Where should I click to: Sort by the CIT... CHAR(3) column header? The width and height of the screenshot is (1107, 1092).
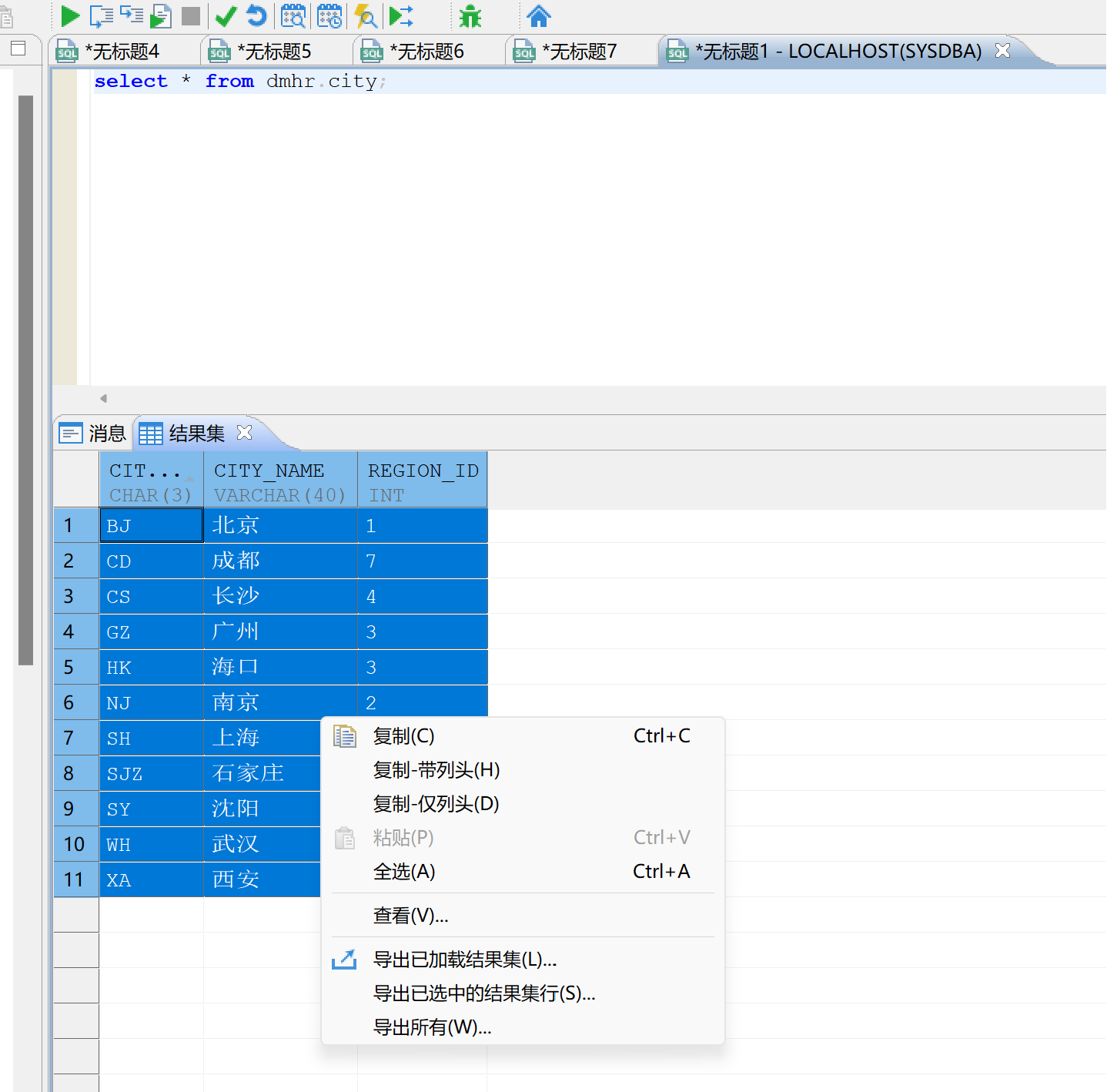[151, 481]
